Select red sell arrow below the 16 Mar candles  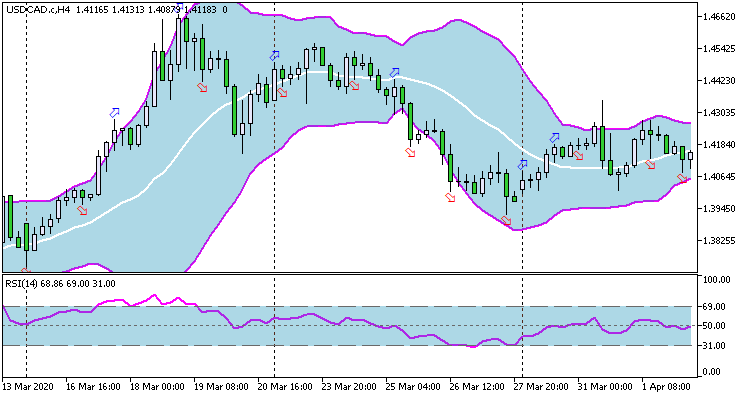pyautogui.click(x=83, y=210)
